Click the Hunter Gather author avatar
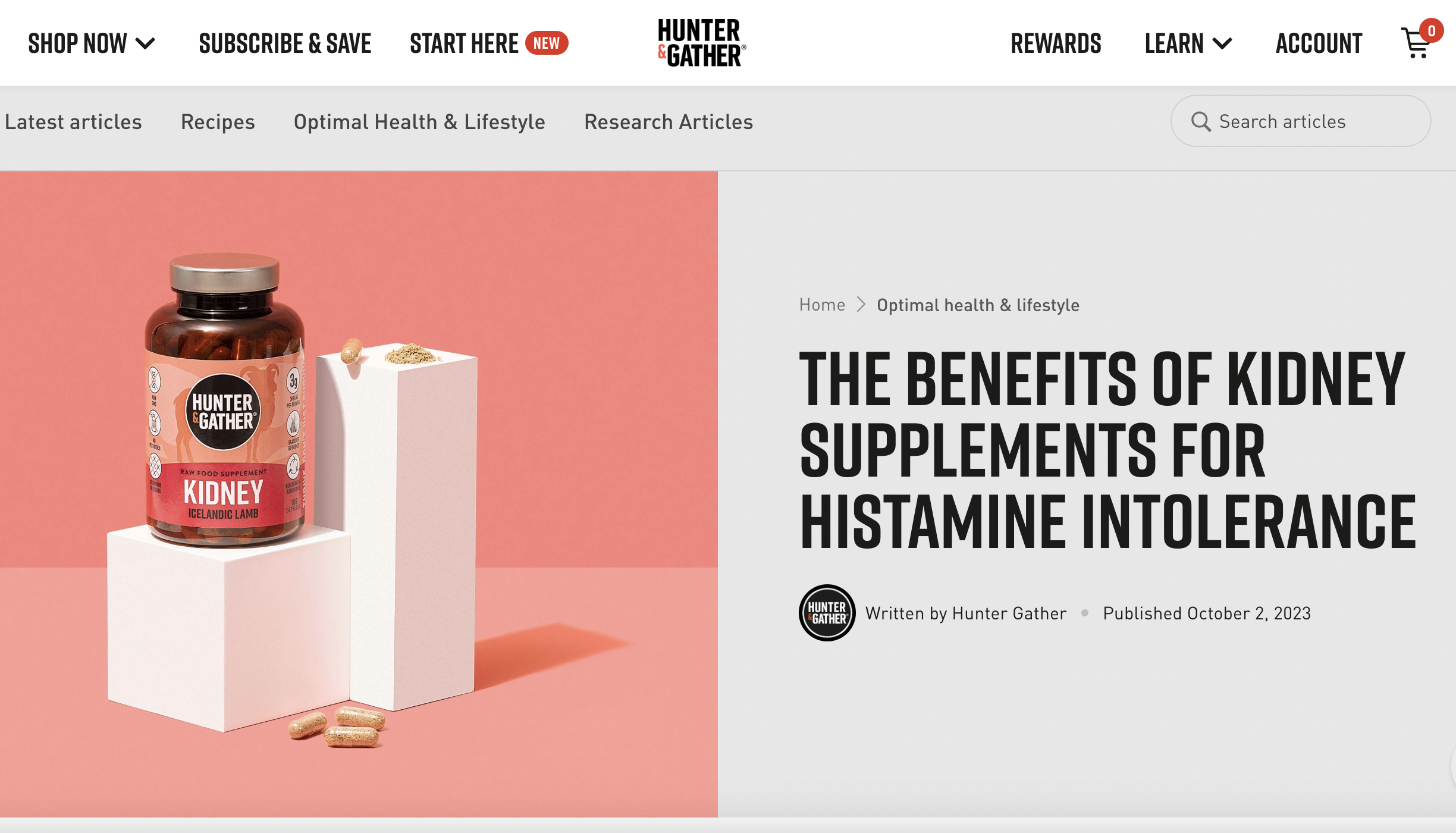Viewport: 1456px width, 833px height. tap(827, 613)
